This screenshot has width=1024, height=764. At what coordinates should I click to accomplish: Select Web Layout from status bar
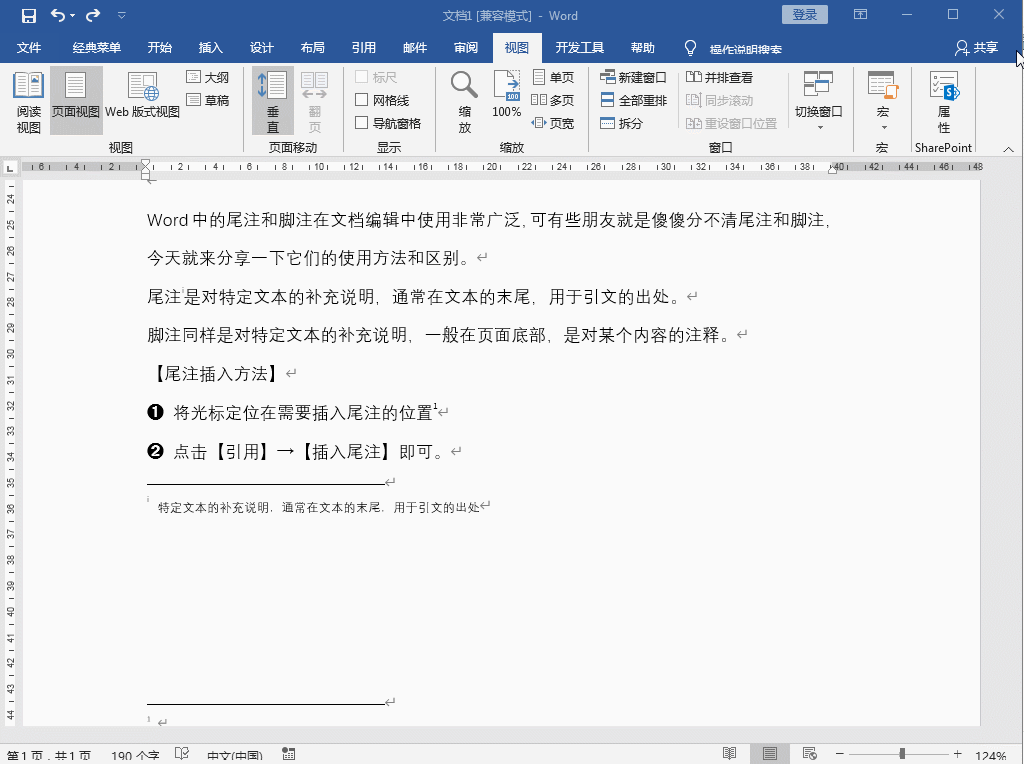click(809, 754)
